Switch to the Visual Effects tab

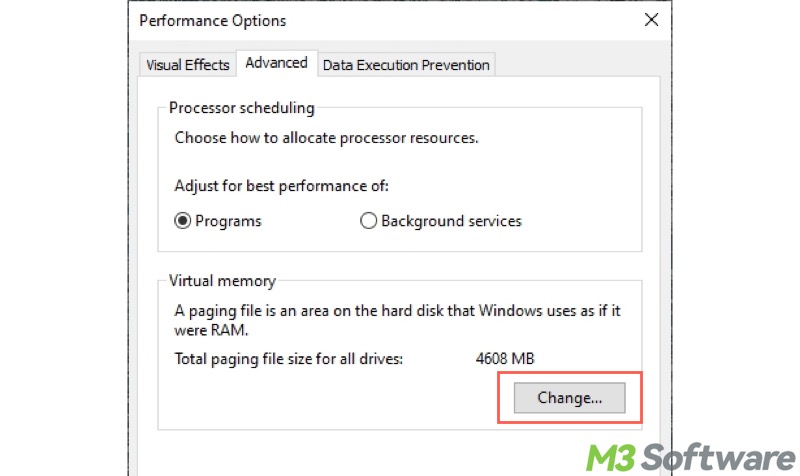coord(188,65)
